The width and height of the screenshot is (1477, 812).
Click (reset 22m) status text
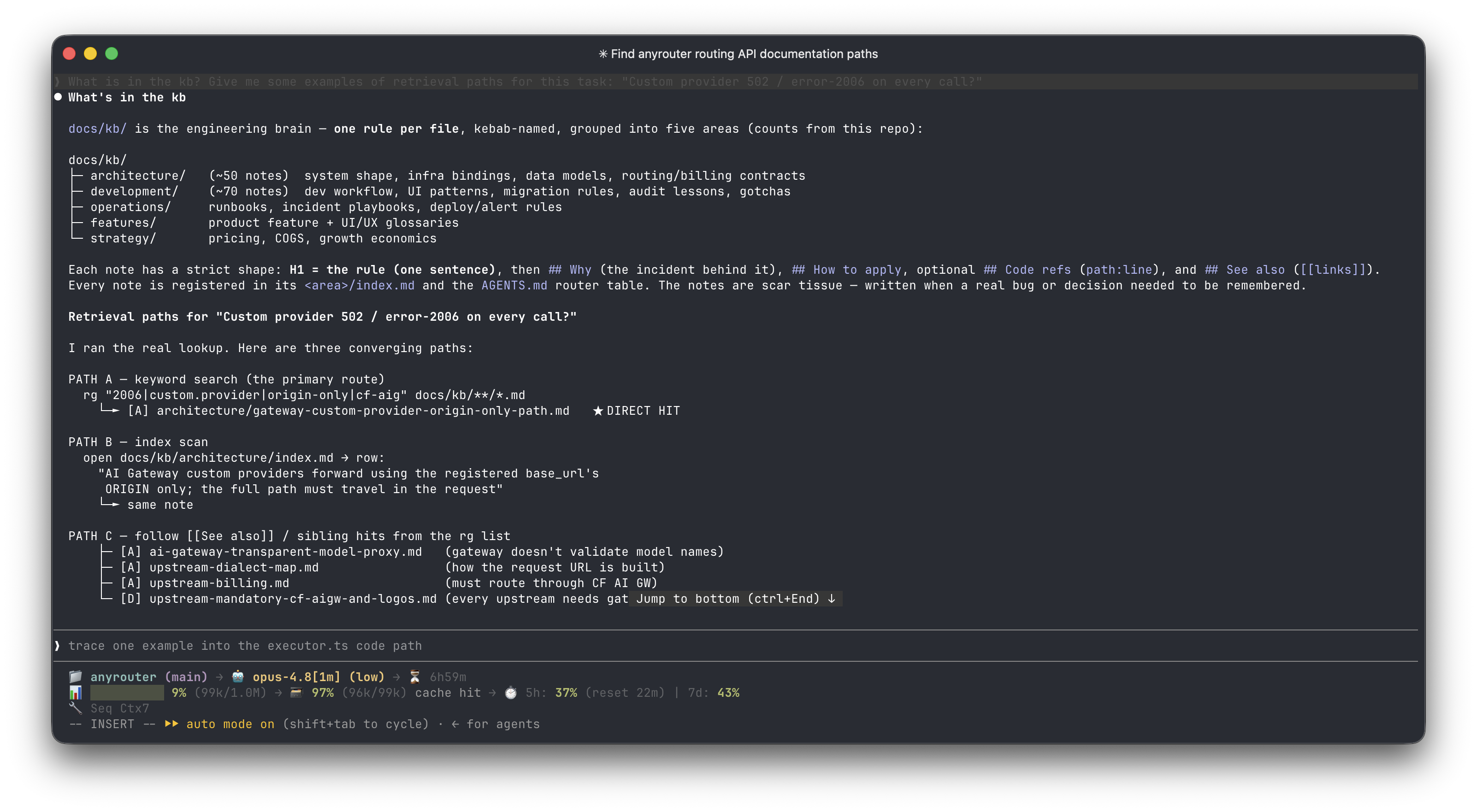coord(624,692)
